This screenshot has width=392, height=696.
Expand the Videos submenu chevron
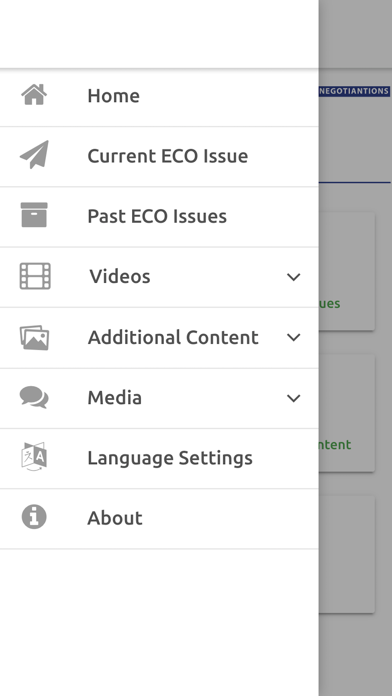coord(293,277)
